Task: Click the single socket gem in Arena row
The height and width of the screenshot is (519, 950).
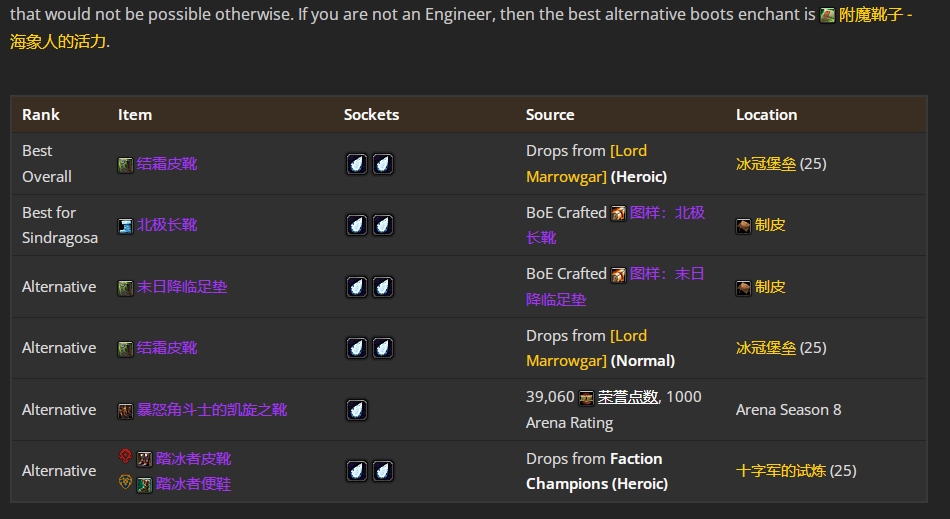Action: coord(357,410)
